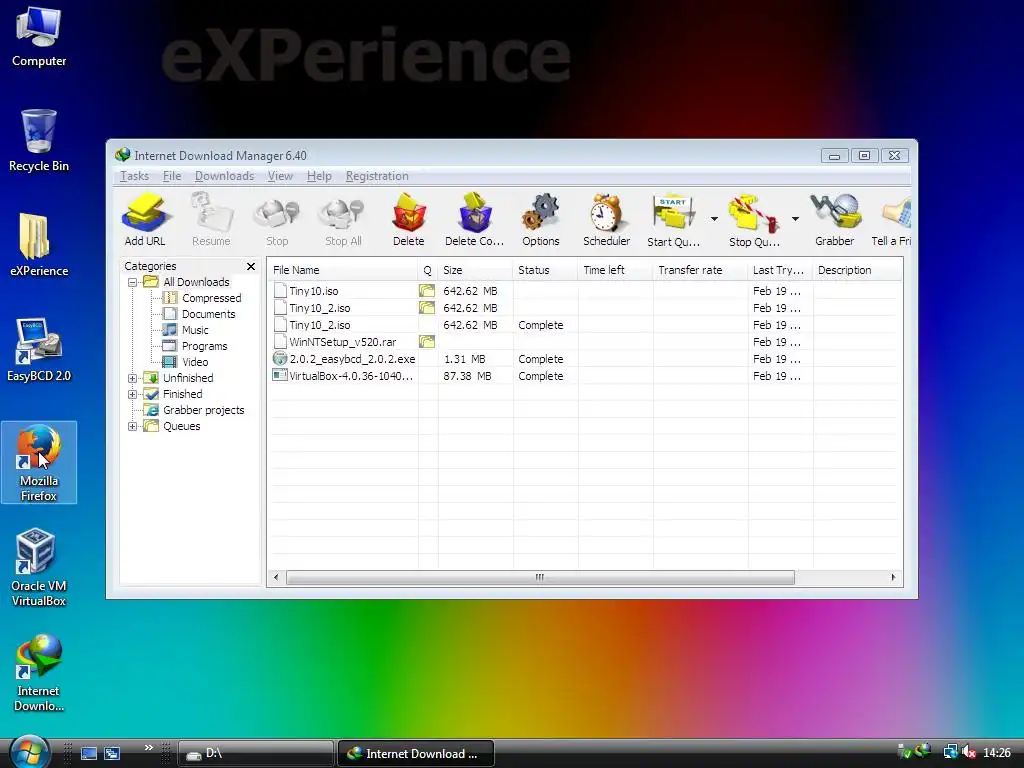Open the Tasks menu

point(135,176)
